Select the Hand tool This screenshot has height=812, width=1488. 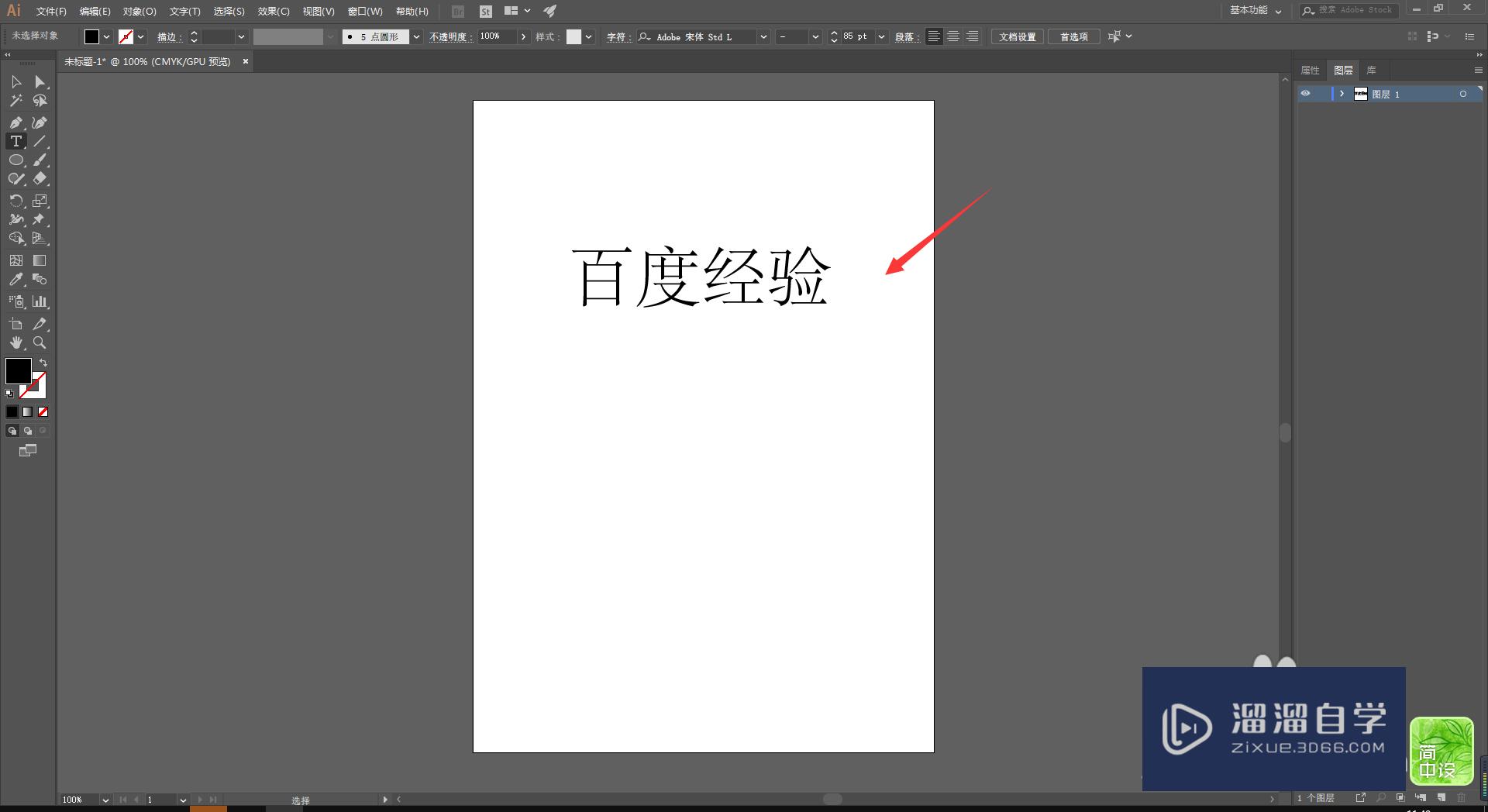[x=15, y=342]
